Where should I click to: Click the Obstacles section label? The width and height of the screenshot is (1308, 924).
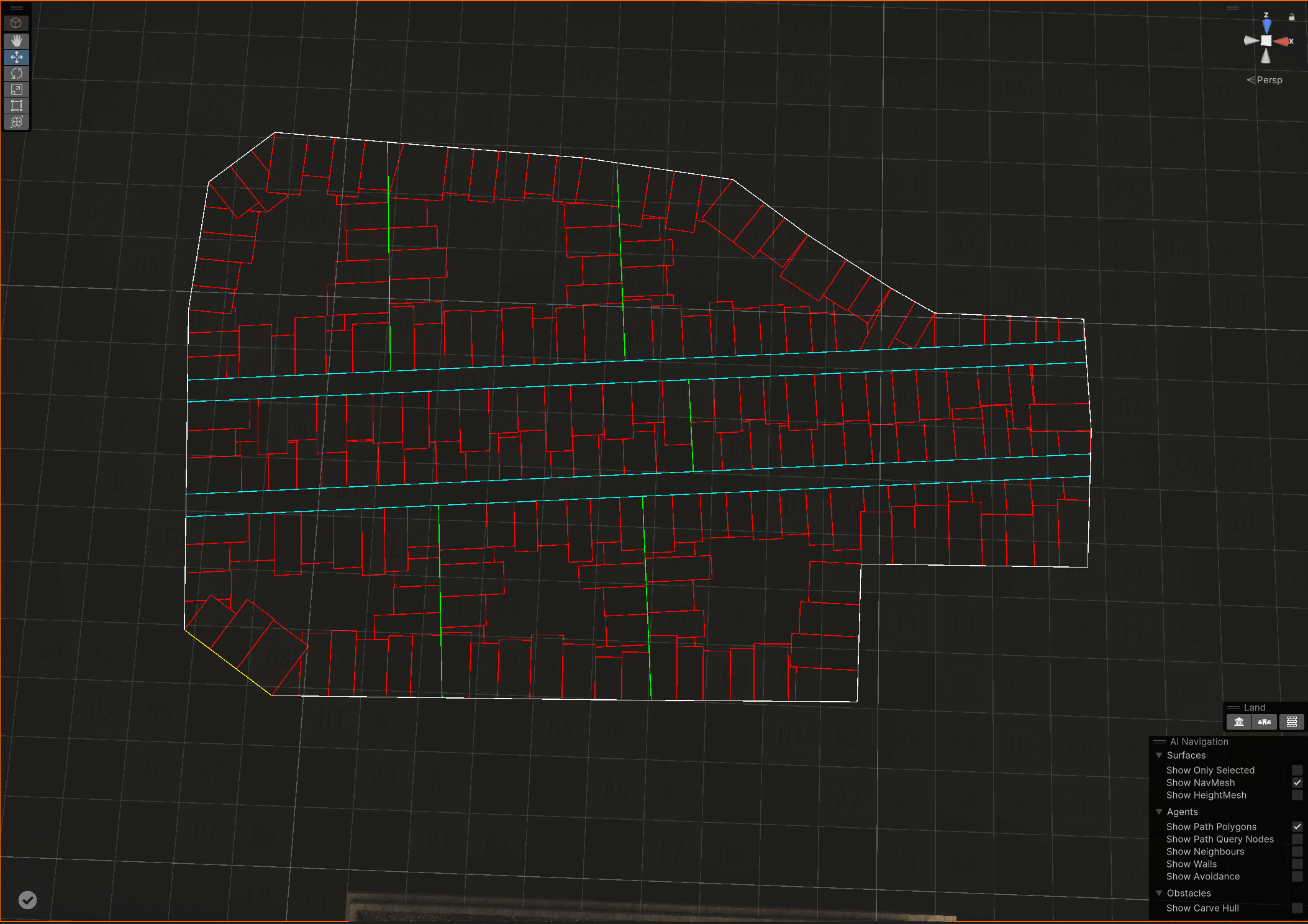tap(1188, 893)
